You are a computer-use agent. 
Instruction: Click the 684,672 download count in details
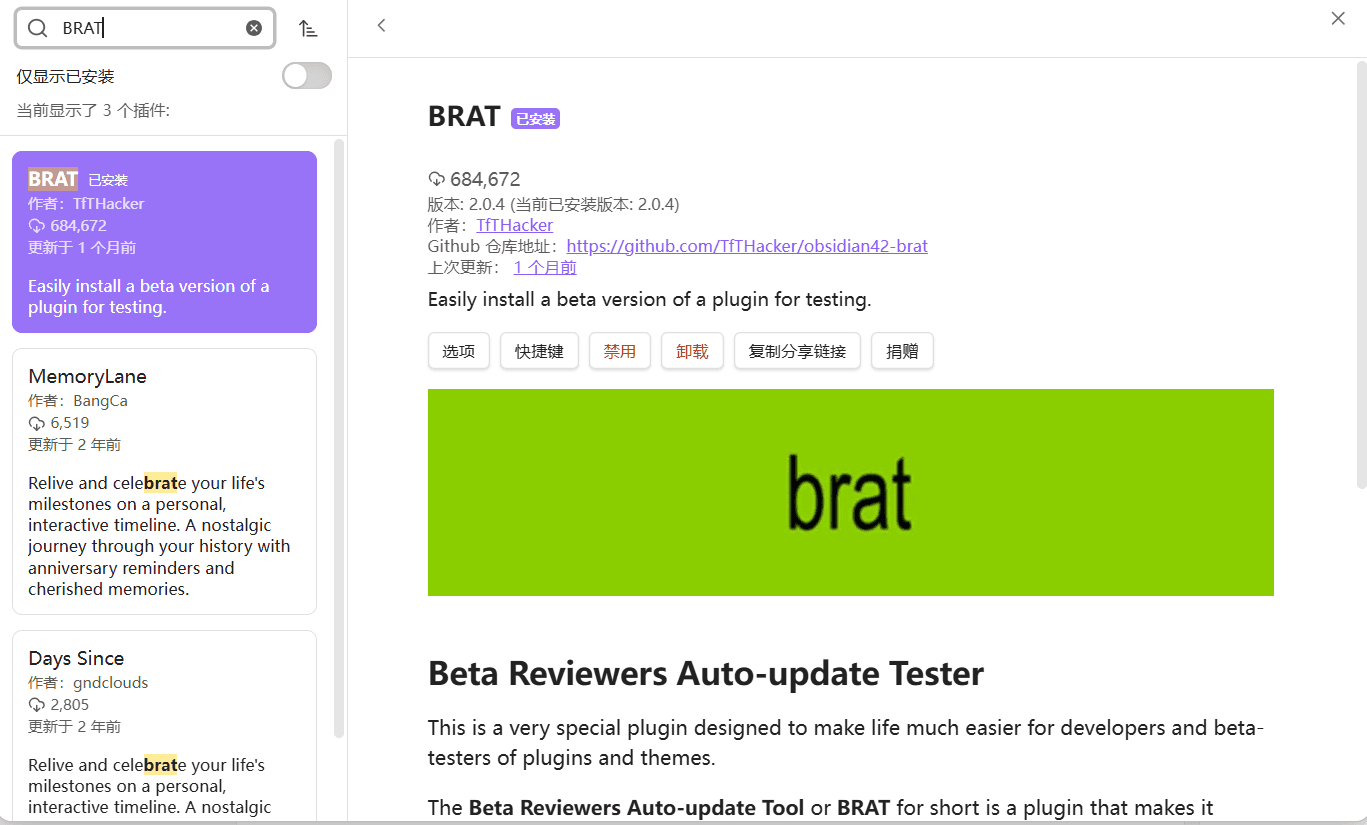click(x=474, y=180)
